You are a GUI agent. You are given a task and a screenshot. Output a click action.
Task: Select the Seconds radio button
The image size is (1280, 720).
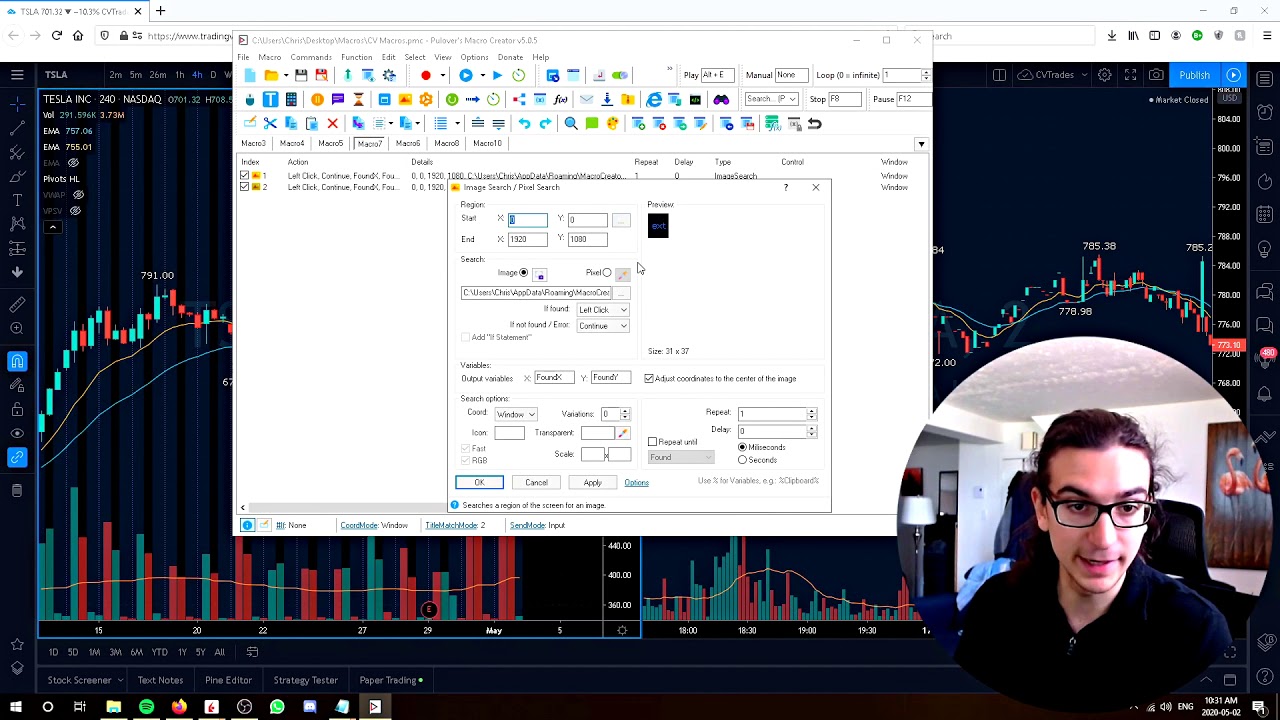tap(742, 460)
